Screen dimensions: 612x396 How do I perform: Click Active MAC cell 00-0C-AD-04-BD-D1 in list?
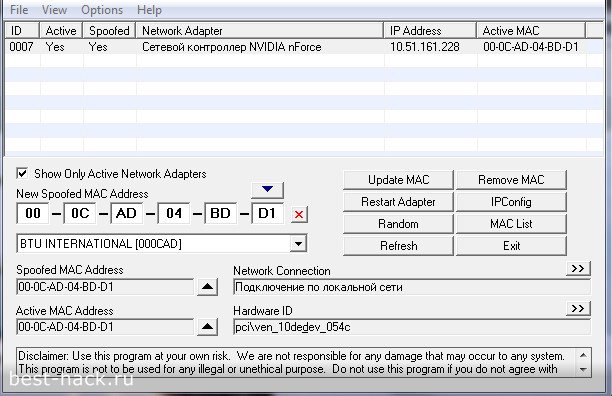tap(531, 47)
